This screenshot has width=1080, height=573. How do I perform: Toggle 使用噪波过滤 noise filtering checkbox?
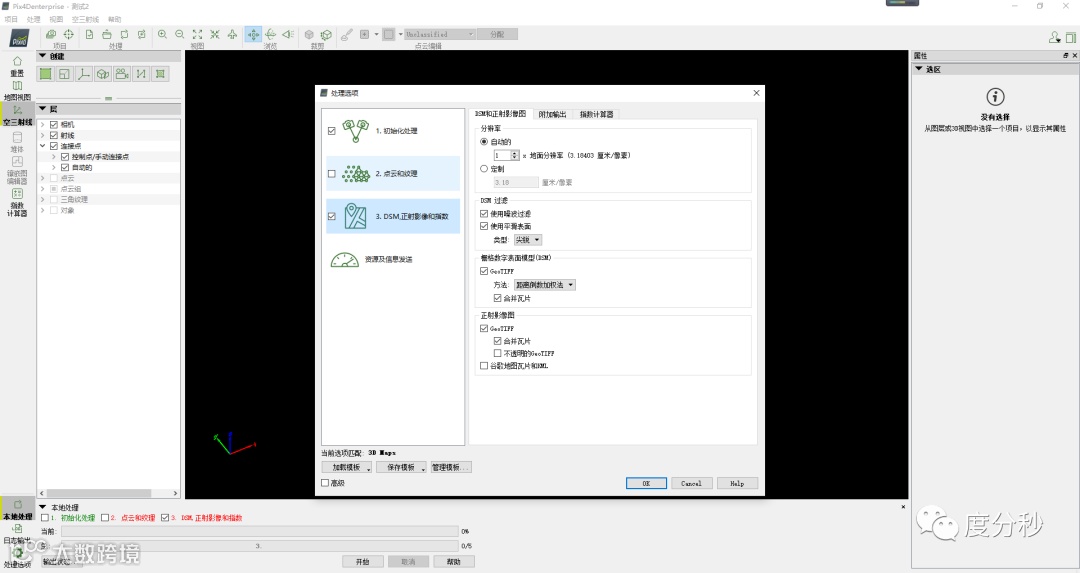coord(484,213)
